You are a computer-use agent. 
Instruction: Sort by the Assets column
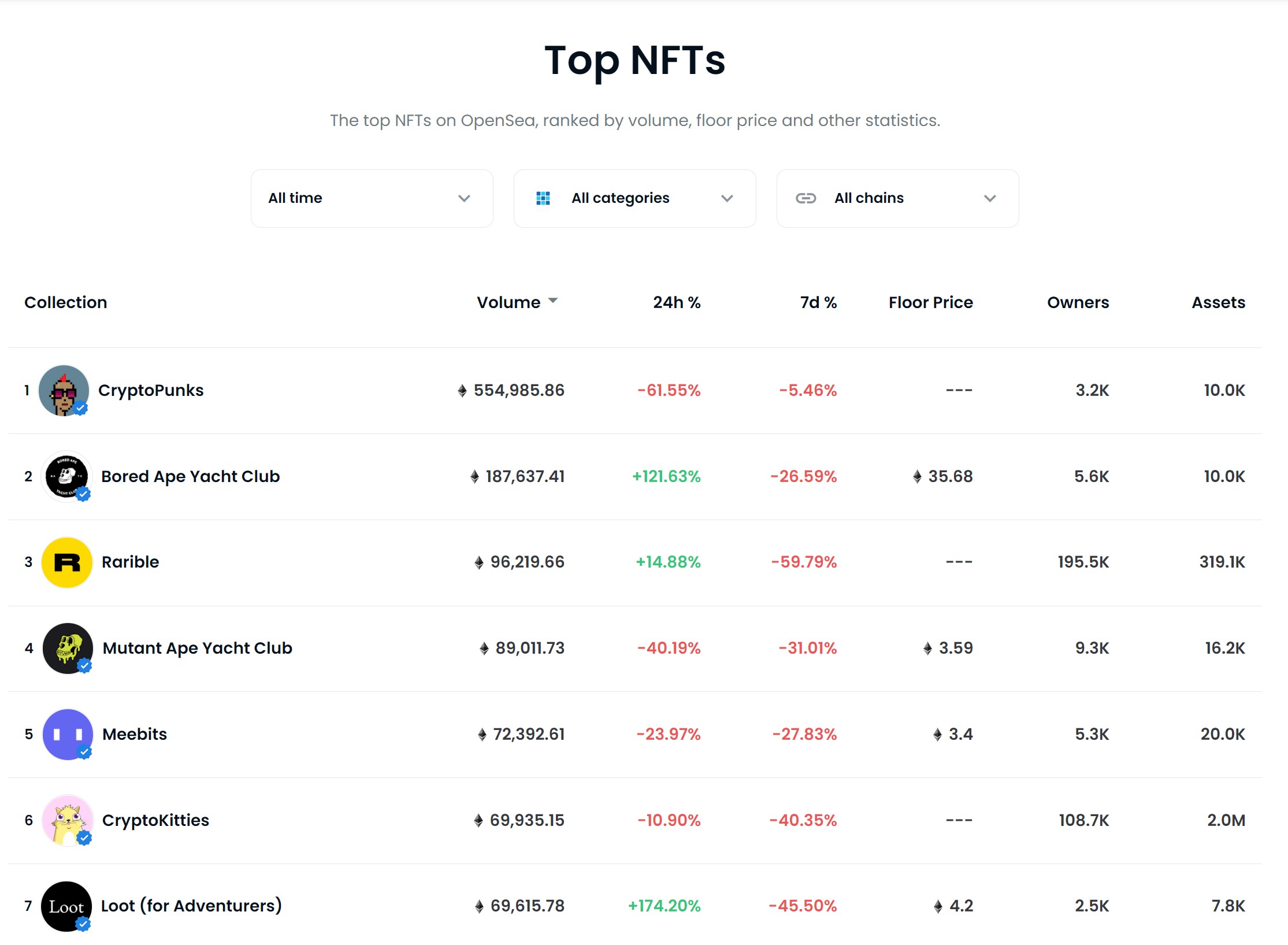(x=1218, y=302)
